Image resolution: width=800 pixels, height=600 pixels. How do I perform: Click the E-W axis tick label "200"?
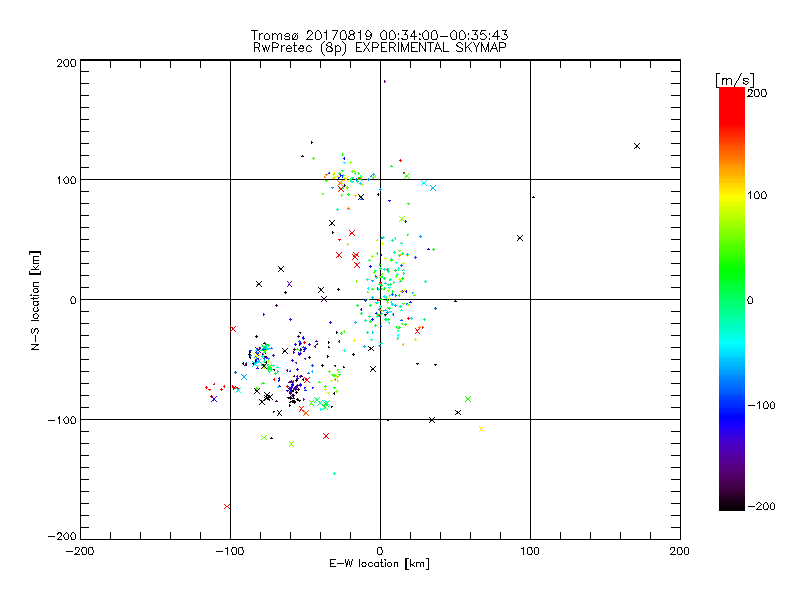680,552
